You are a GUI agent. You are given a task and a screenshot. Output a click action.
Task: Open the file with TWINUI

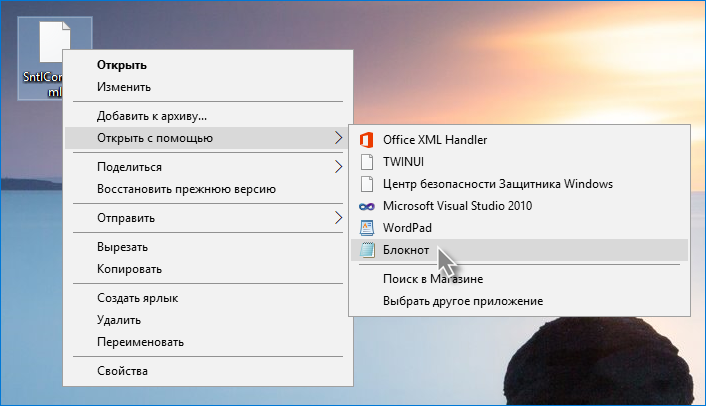point(520,162)
